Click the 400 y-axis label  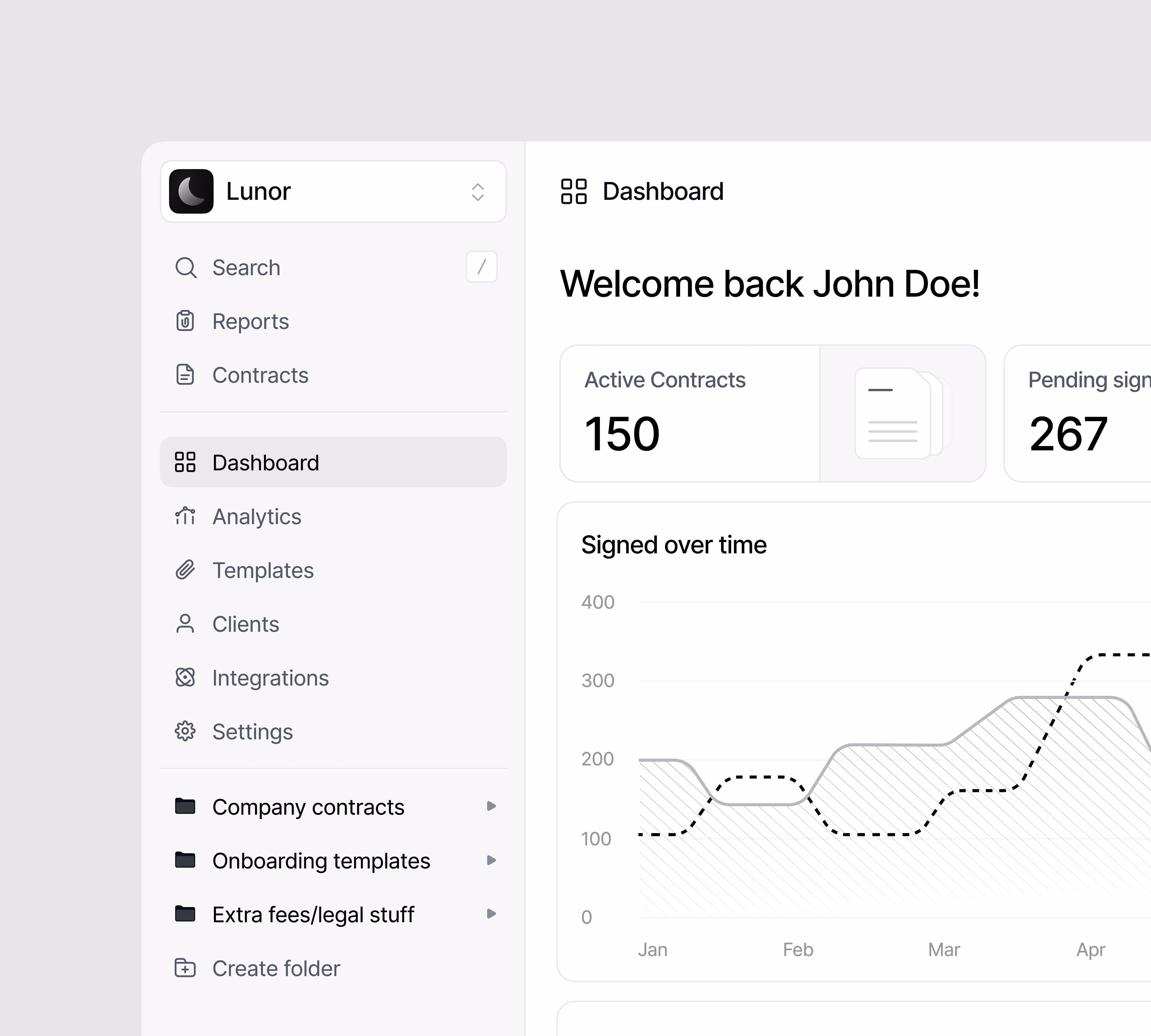coord(598,602)
